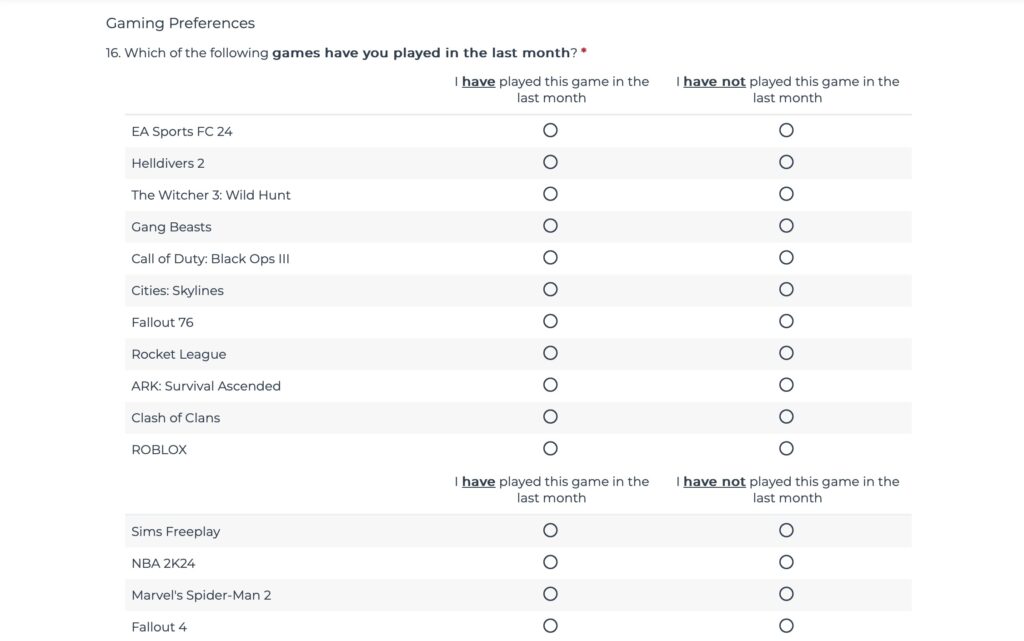Select 'have played' for Clash of Clans
This screenshot has width=1024, height=641.
(x=550, y=417)
